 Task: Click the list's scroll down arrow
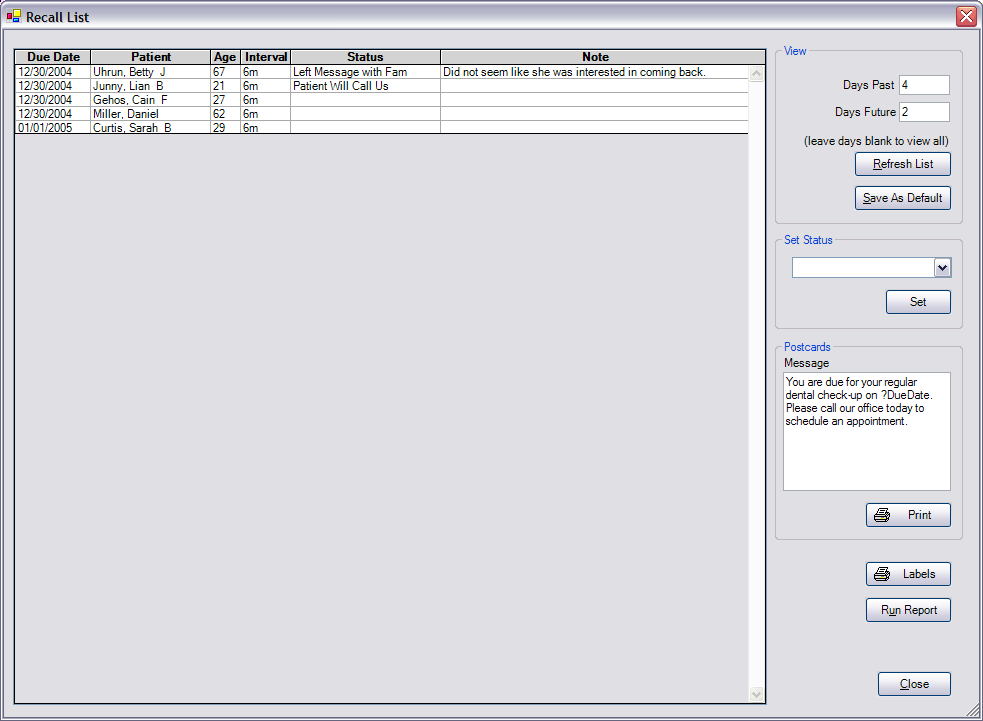(x=756, y=694)
